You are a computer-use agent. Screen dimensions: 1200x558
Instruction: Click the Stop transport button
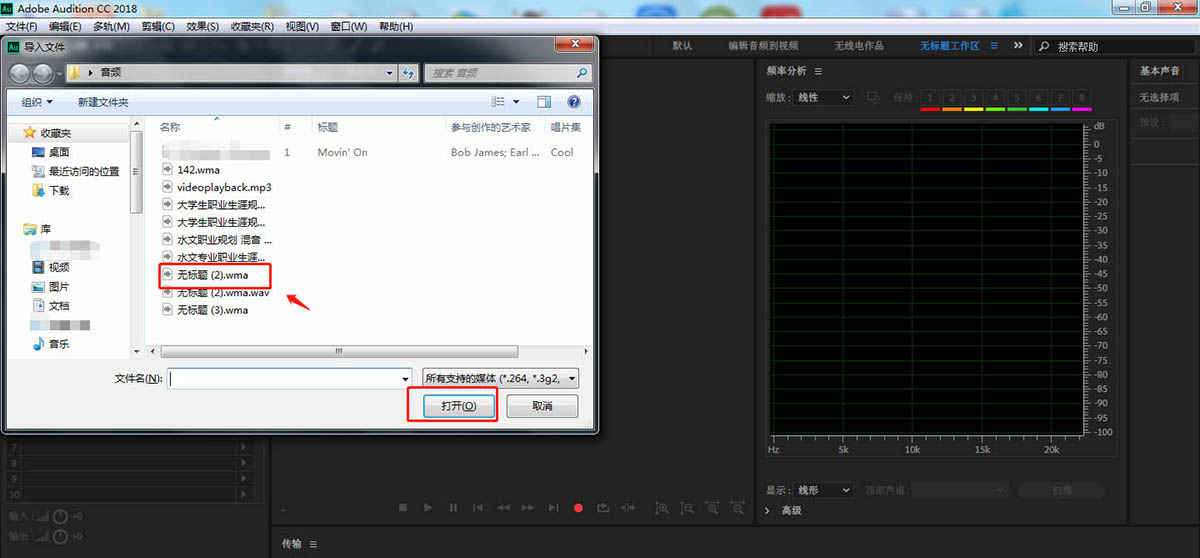(403, 508)
